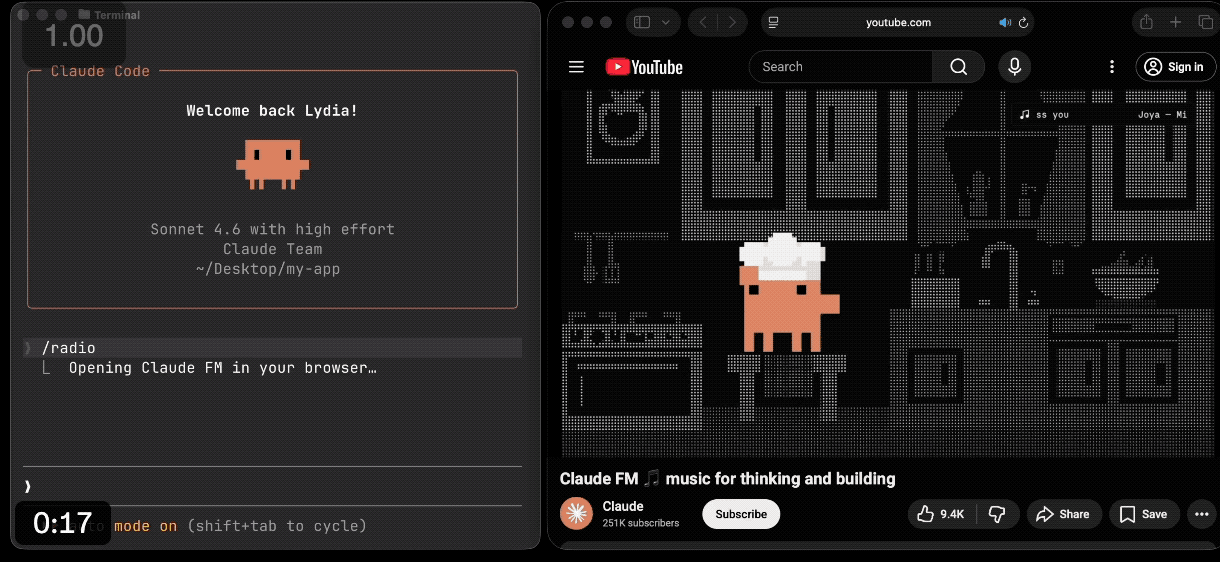
Task: Share the Claude FM video
Action: point(1063,514)
